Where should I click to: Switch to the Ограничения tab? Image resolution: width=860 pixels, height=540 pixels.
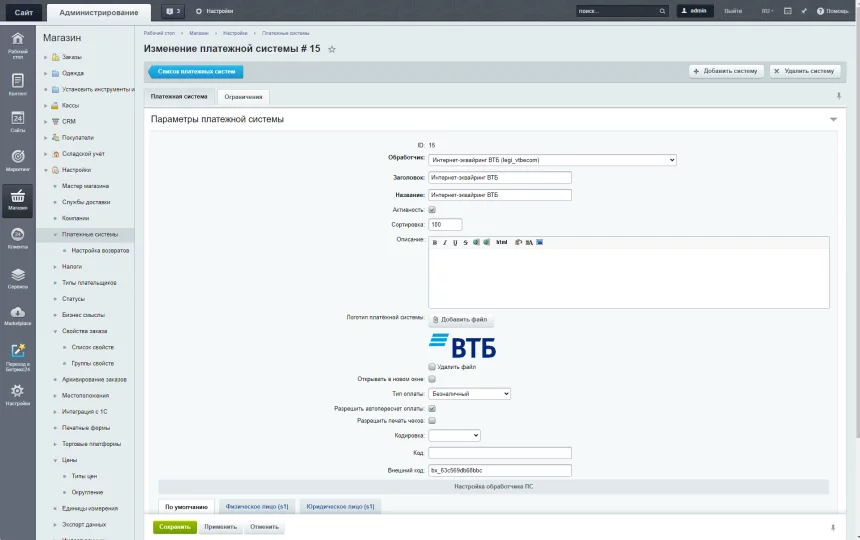(243, 97)
